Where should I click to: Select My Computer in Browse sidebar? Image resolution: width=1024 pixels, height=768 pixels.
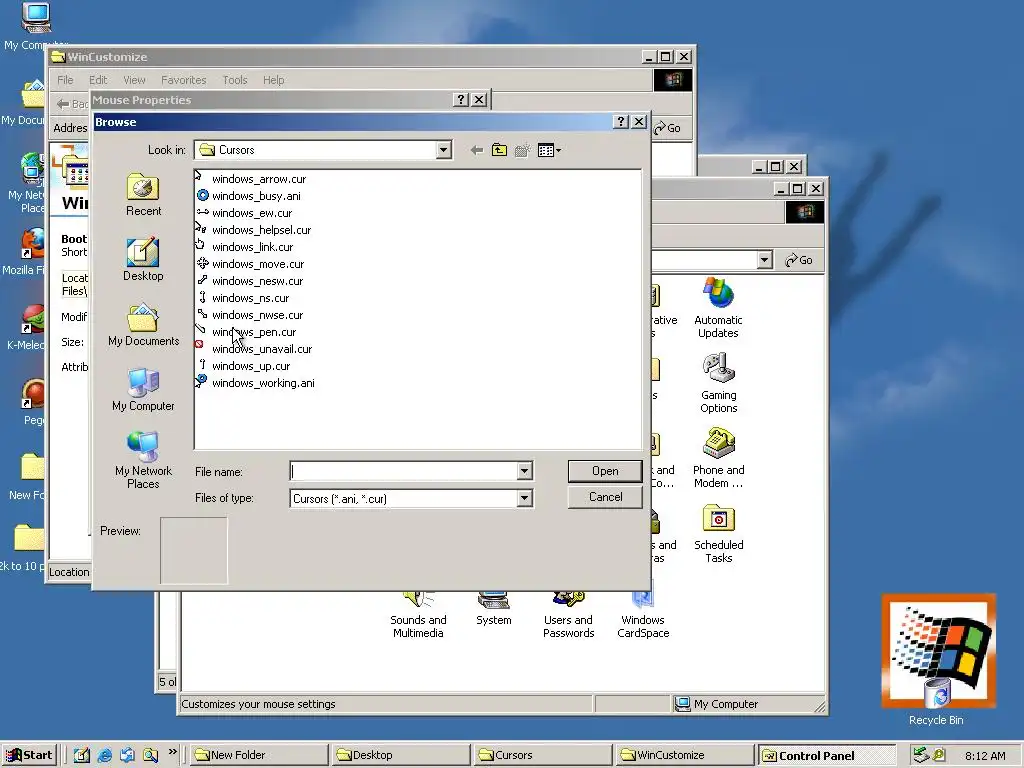point(143,389)
